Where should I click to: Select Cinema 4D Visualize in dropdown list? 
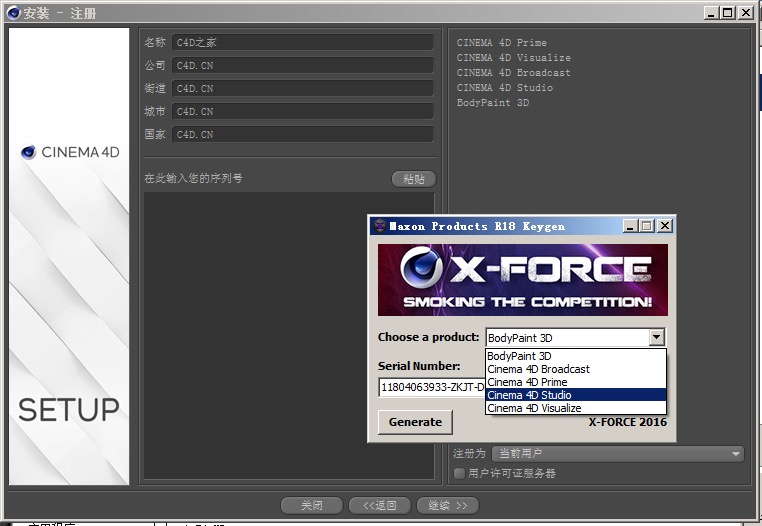click(576, 408)
